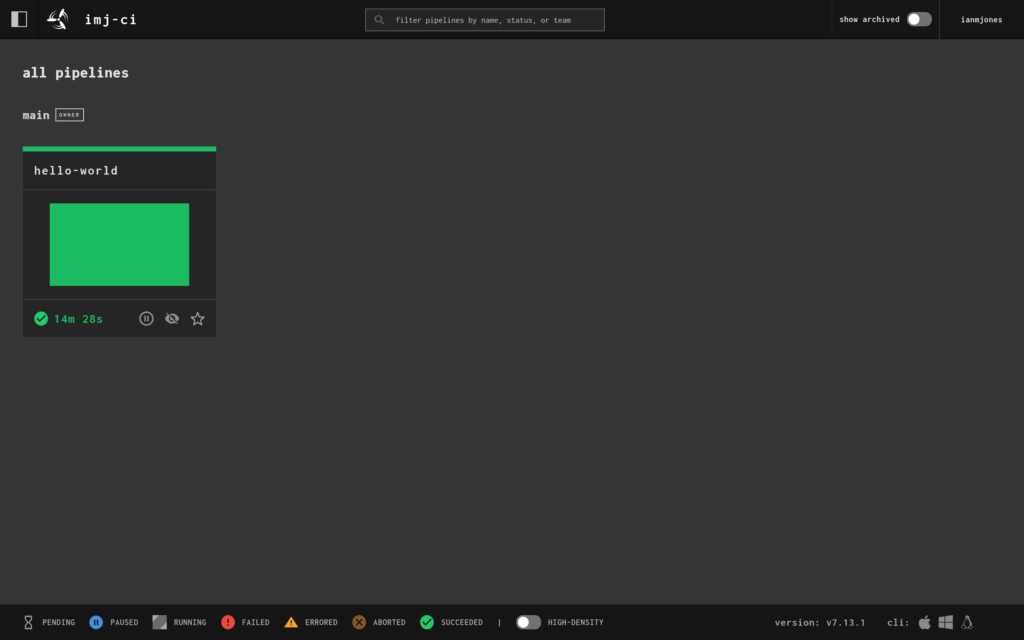Image resolution: width=1024 pixels, height=640 pixels.
Task: Click the 14m 28s duration text
Action: pyautogui.click(x=78, y=319)
